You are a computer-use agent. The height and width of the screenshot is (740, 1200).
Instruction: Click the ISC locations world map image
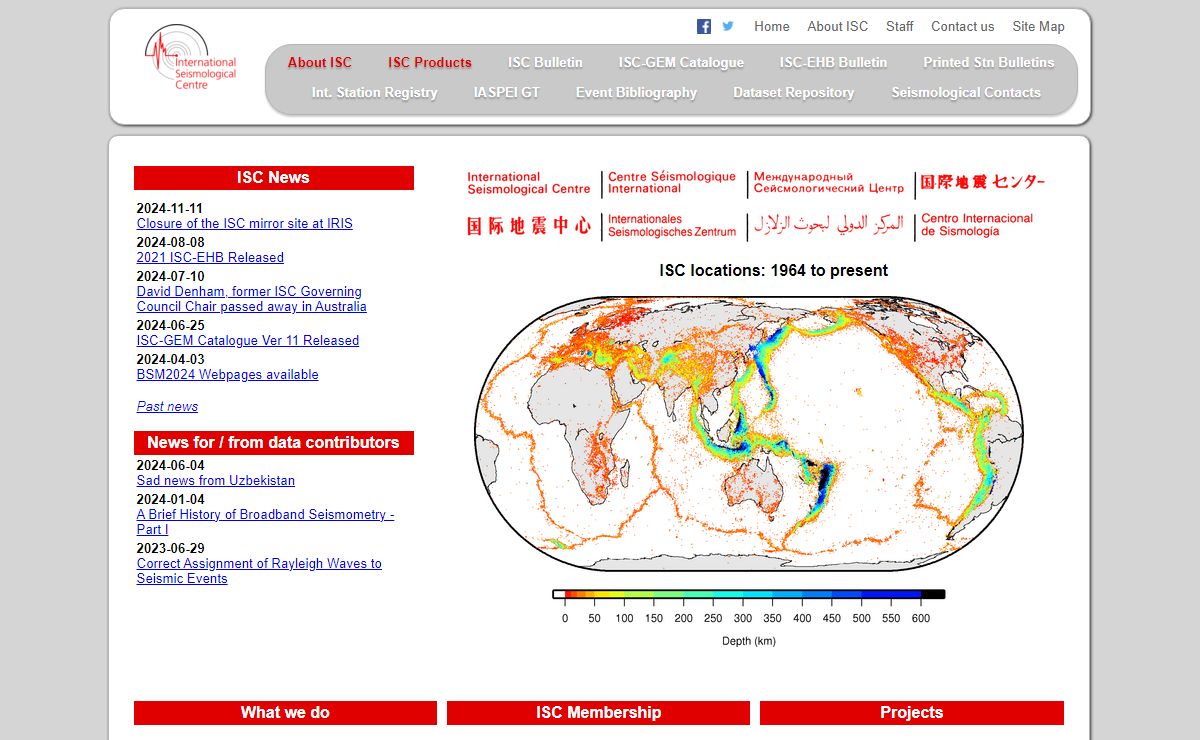749,433
